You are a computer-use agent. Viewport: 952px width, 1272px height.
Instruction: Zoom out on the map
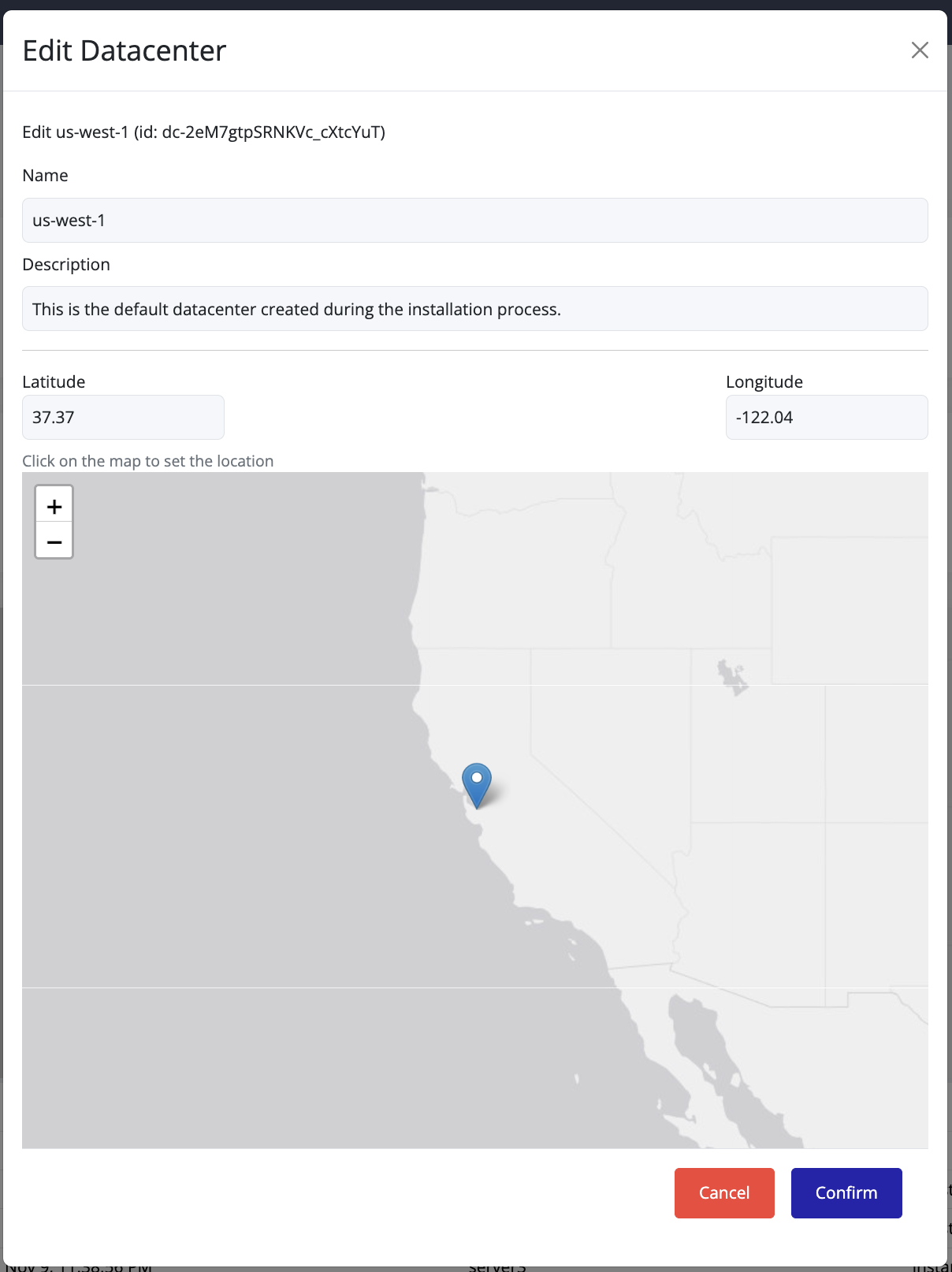click(x=54, y=541)
